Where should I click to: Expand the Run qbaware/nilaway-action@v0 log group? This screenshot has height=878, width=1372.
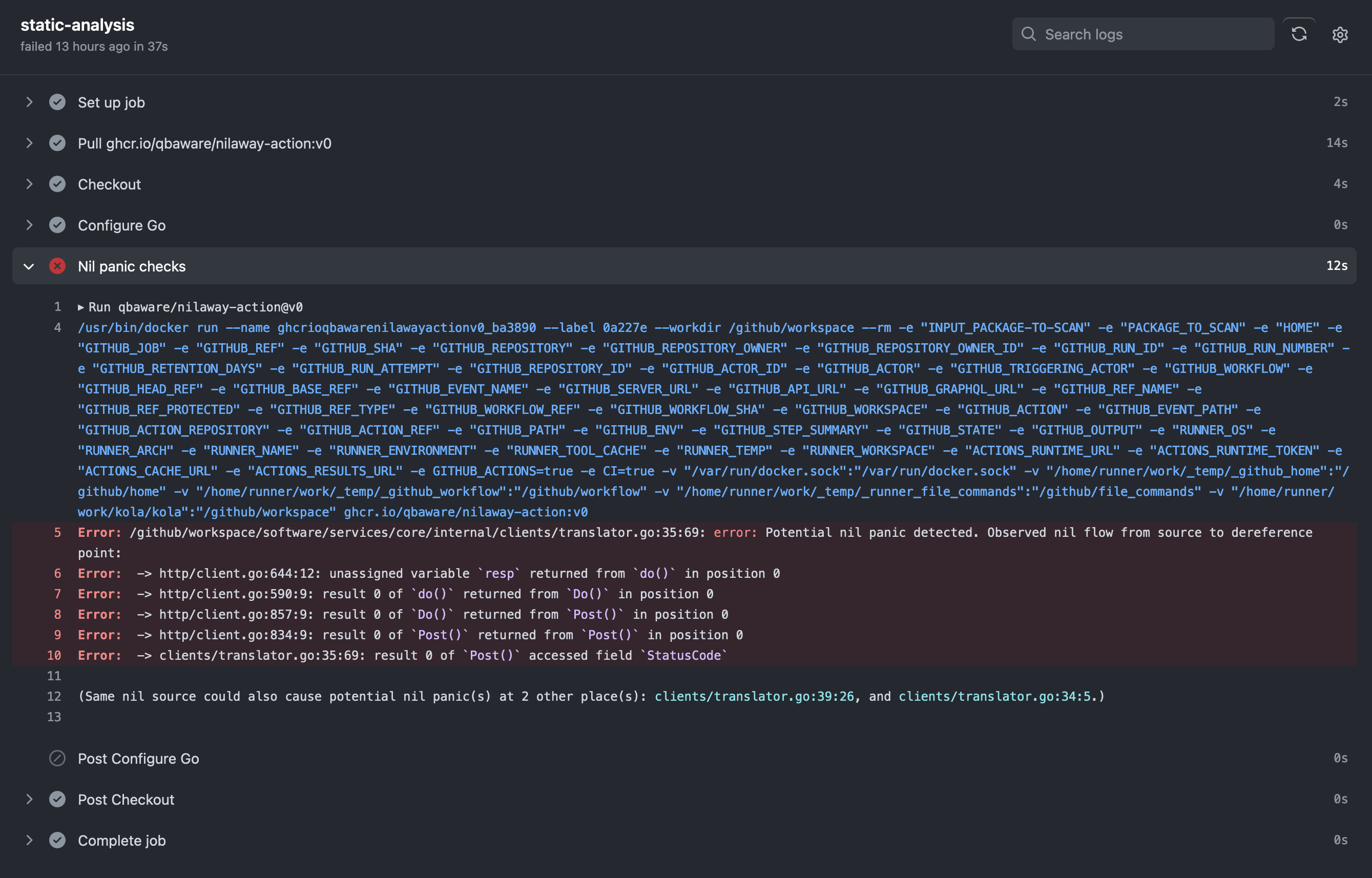click(x=81, y=307)
